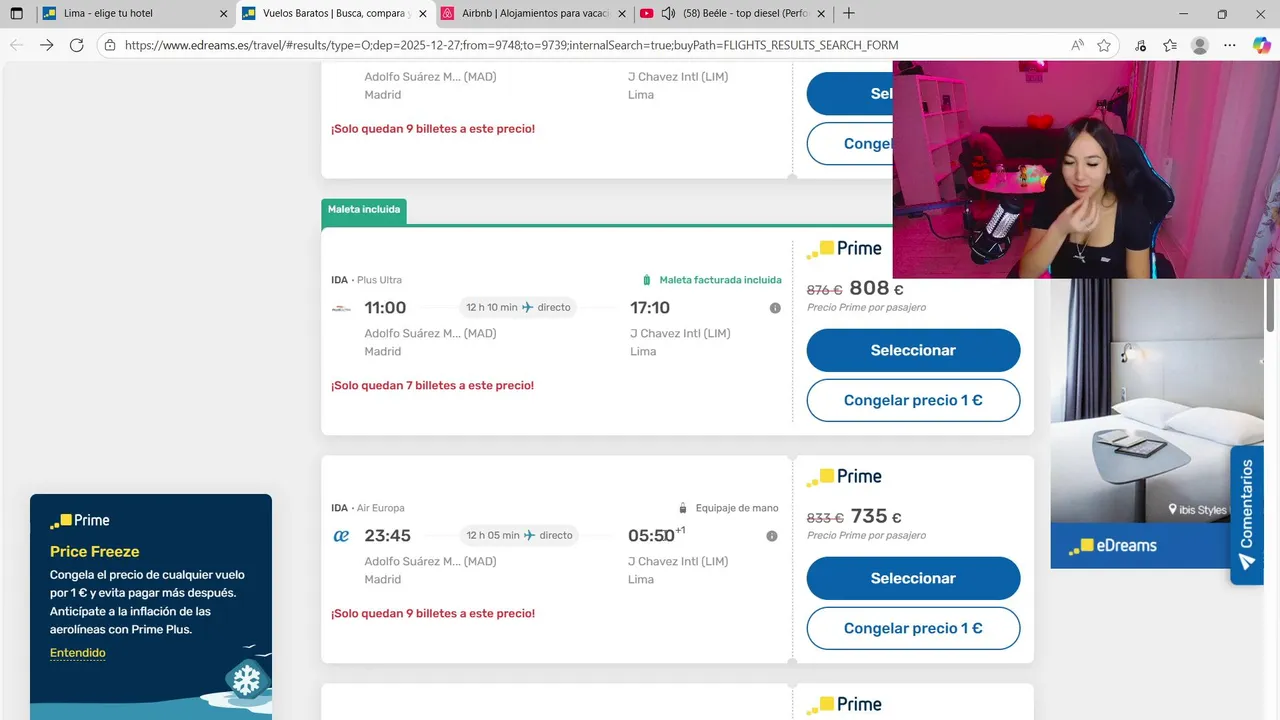Open the Comentarios feedback side tab

(1246, 515)
